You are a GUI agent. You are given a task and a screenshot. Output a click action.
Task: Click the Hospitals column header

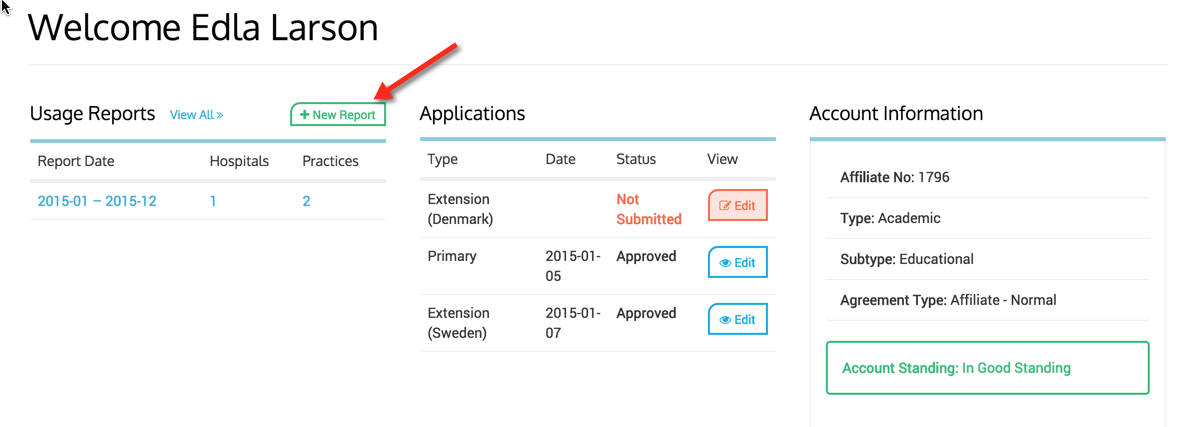click(239, 161)
